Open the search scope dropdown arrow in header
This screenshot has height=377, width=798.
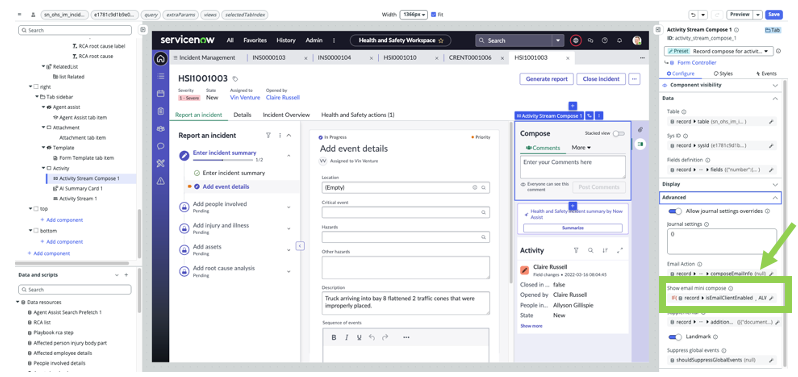tap(558, 40)
